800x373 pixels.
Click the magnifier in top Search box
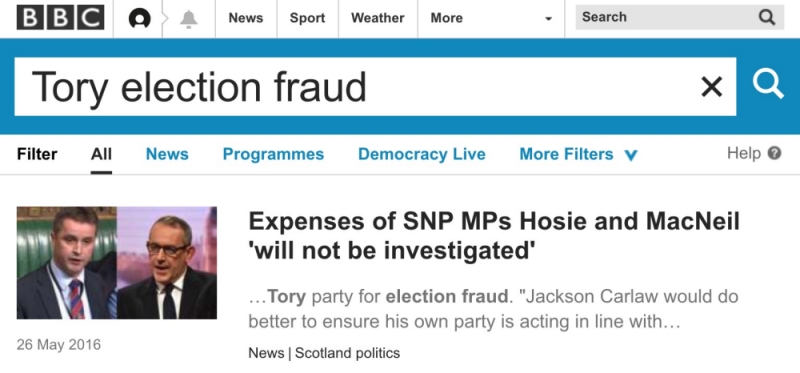[766, 17]
